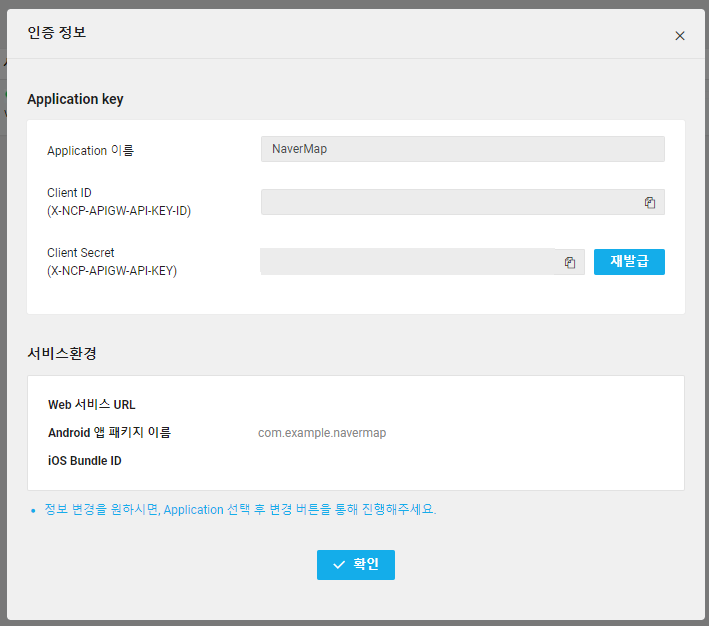Click the iOS Bundle ID label

[85, 460]
